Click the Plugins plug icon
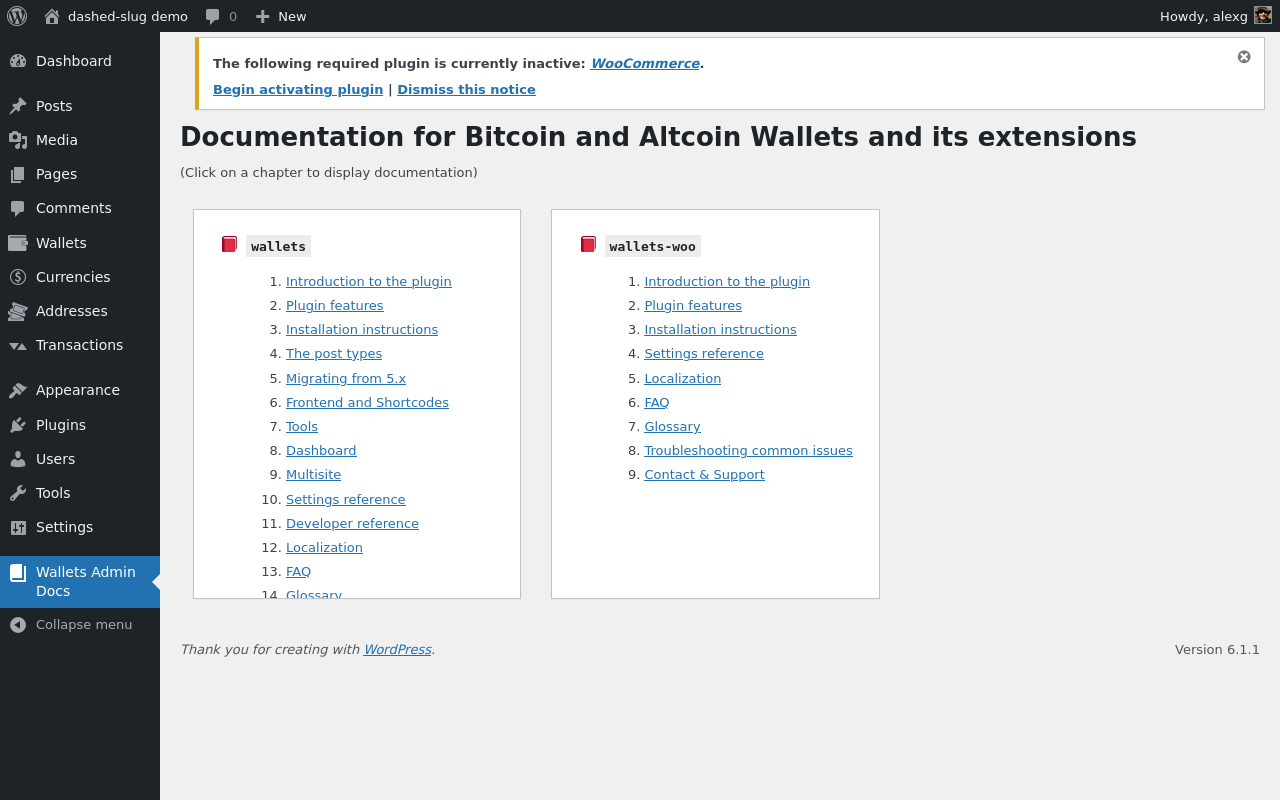1280x800 pixels. (x=18, y=425)
